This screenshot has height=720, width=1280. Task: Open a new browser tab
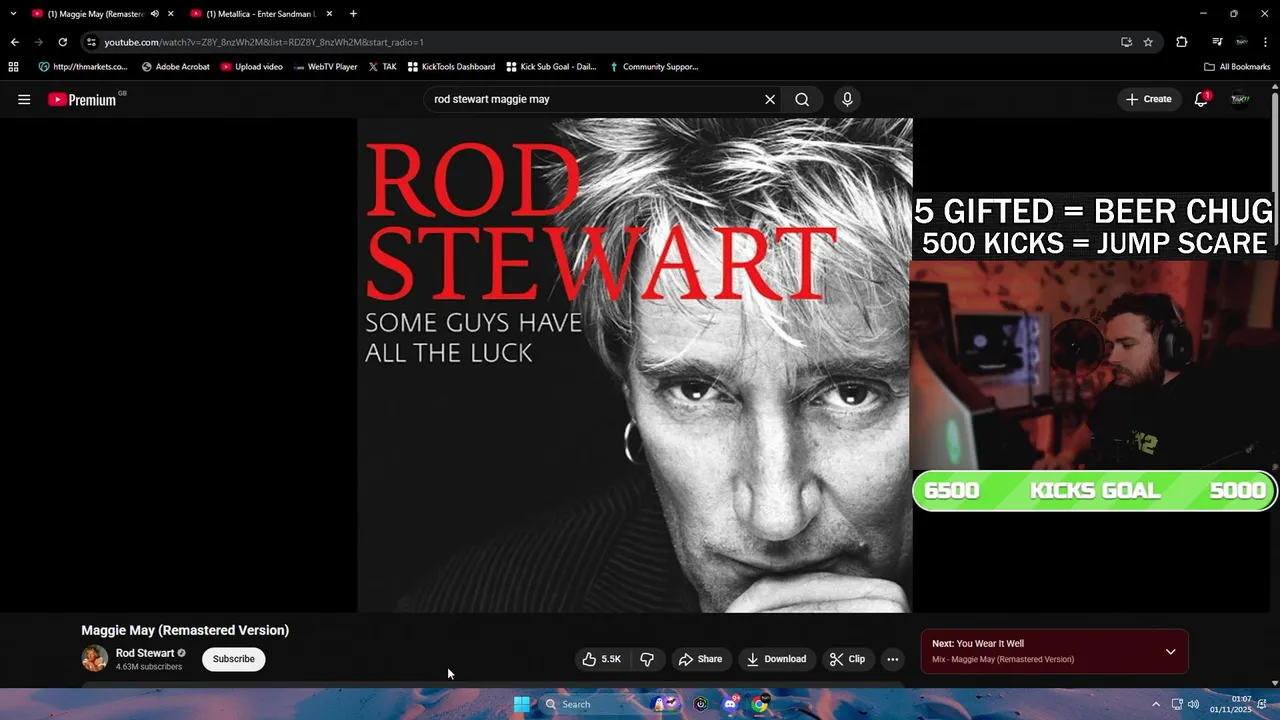pyautogui.click(x=353, y=14)
